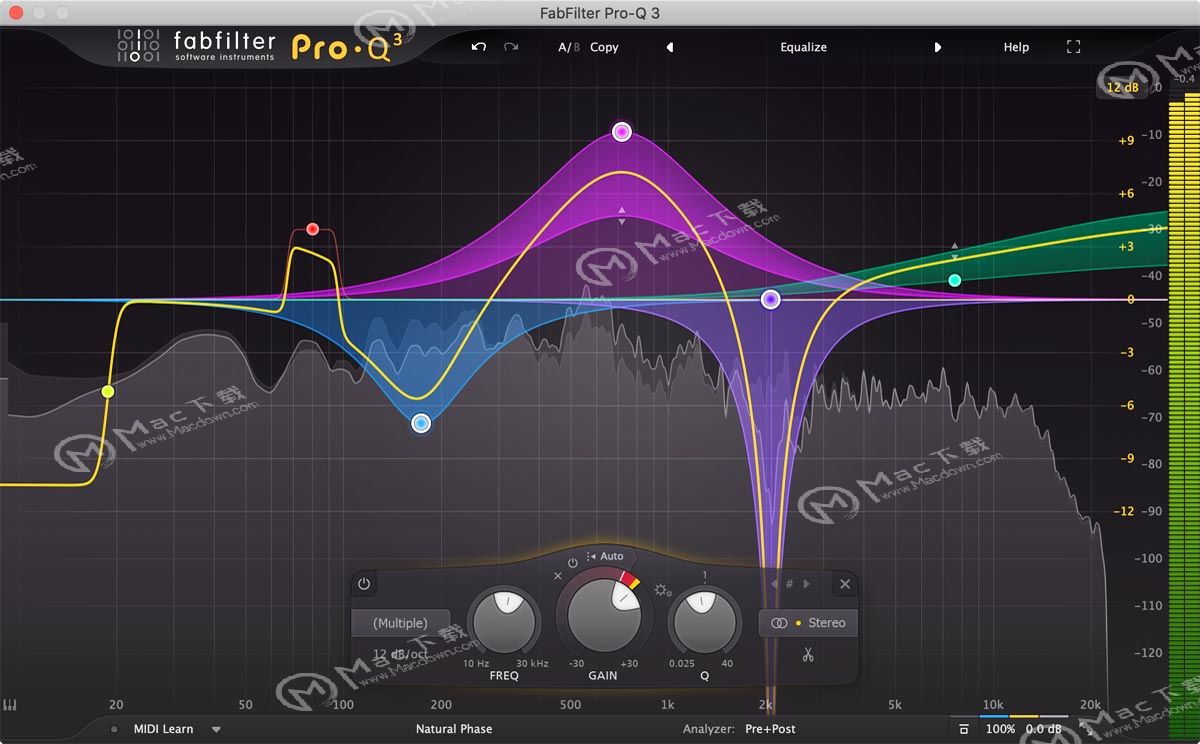Image resolution: width=1200 pixels, height=744 pixels.
Task: Open the Equalize preset menu
Action: (x=803, y=47)
